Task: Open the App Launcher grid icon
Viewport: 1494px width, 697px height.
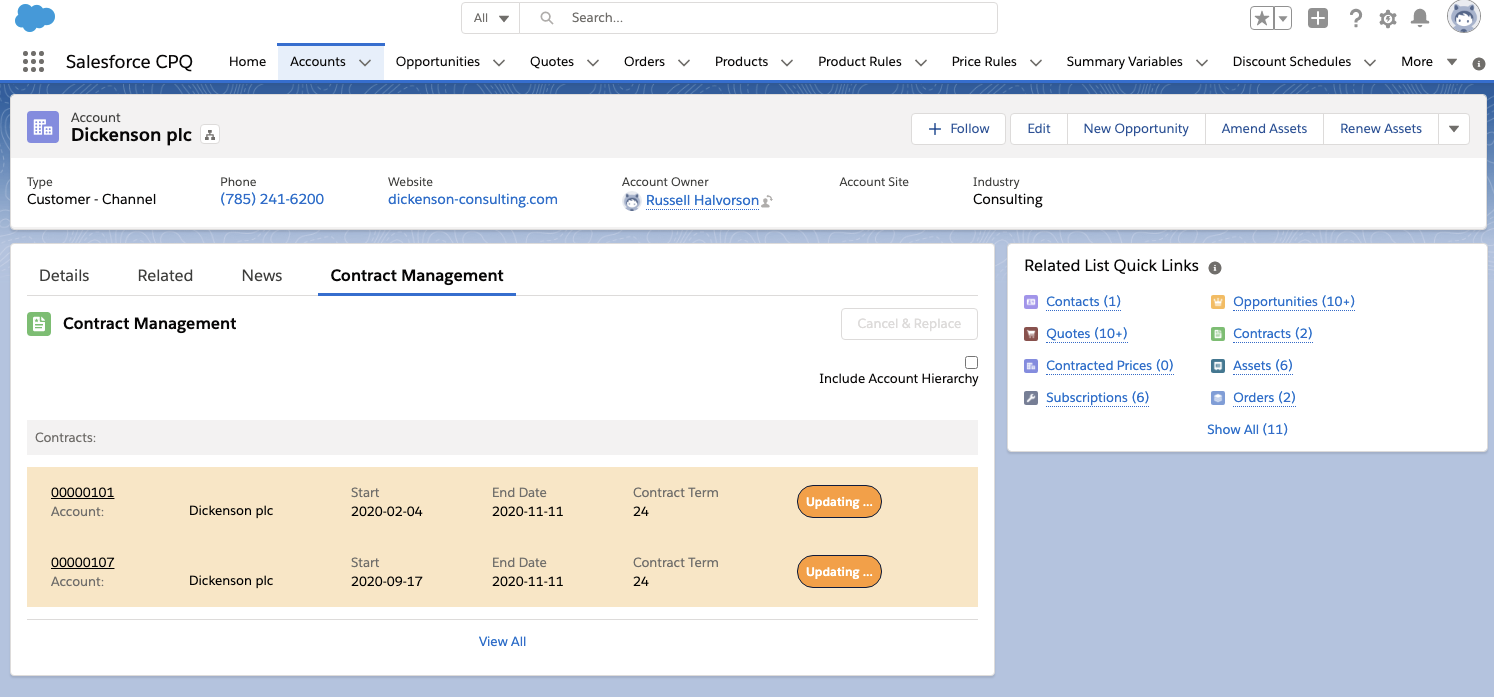Action: pyautogui.click(x=33, y=62)
